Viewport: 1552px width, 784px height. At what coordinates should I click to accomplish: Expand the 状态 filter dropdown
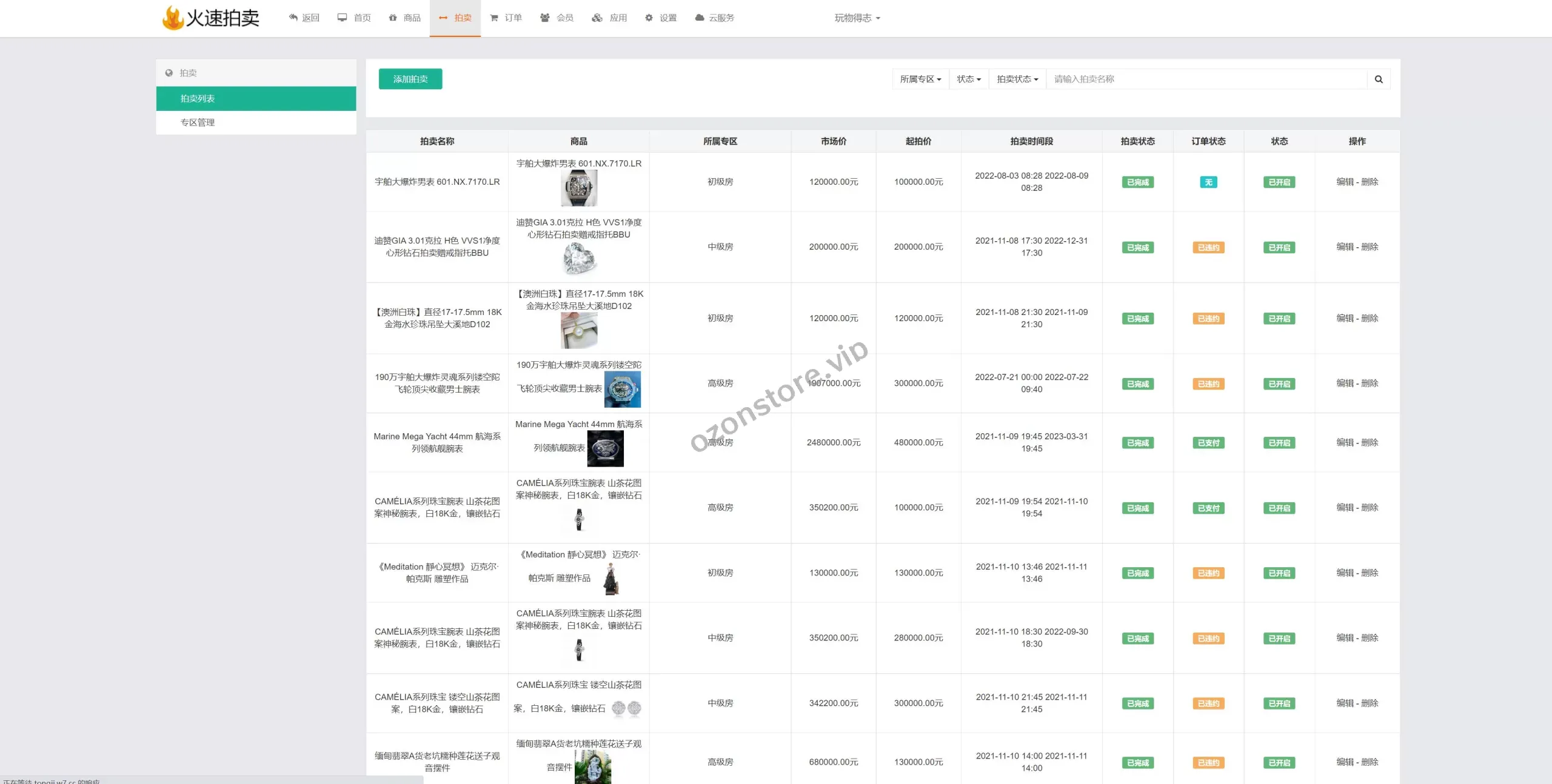pos(968,79)
